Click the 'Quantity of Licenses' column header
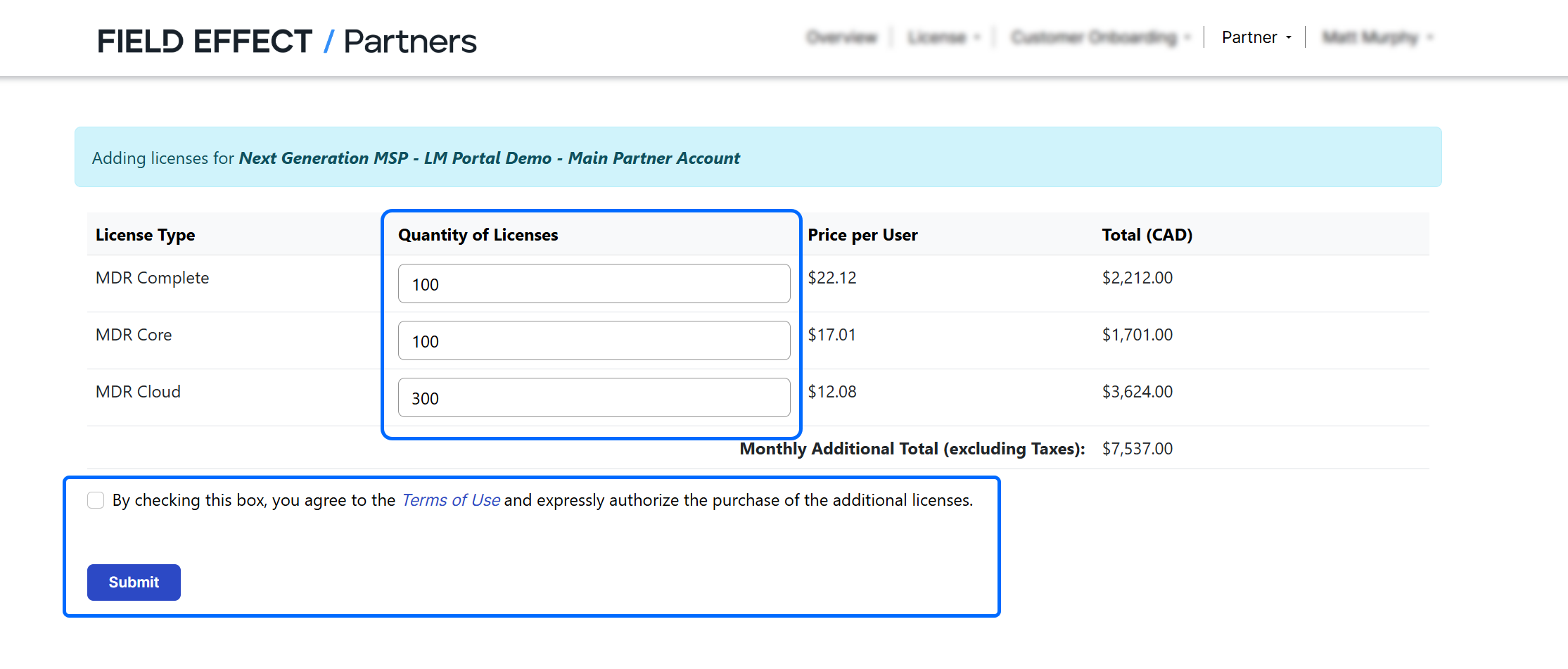 [x=478, y=235]
